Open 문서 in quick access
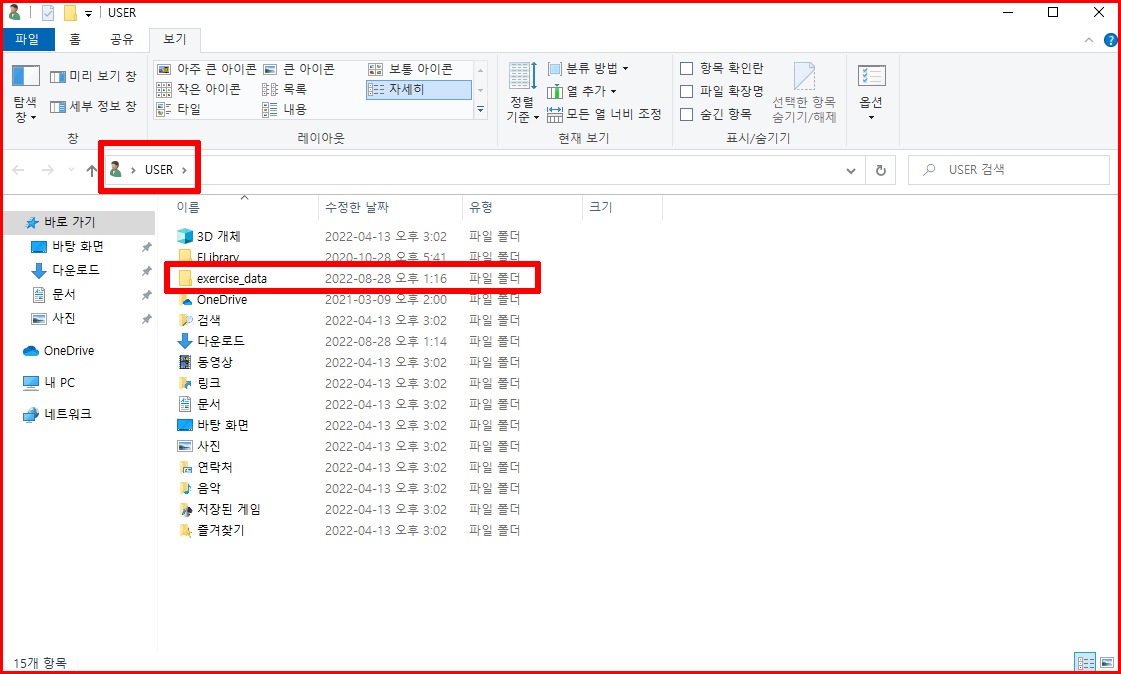 [64, 294]
